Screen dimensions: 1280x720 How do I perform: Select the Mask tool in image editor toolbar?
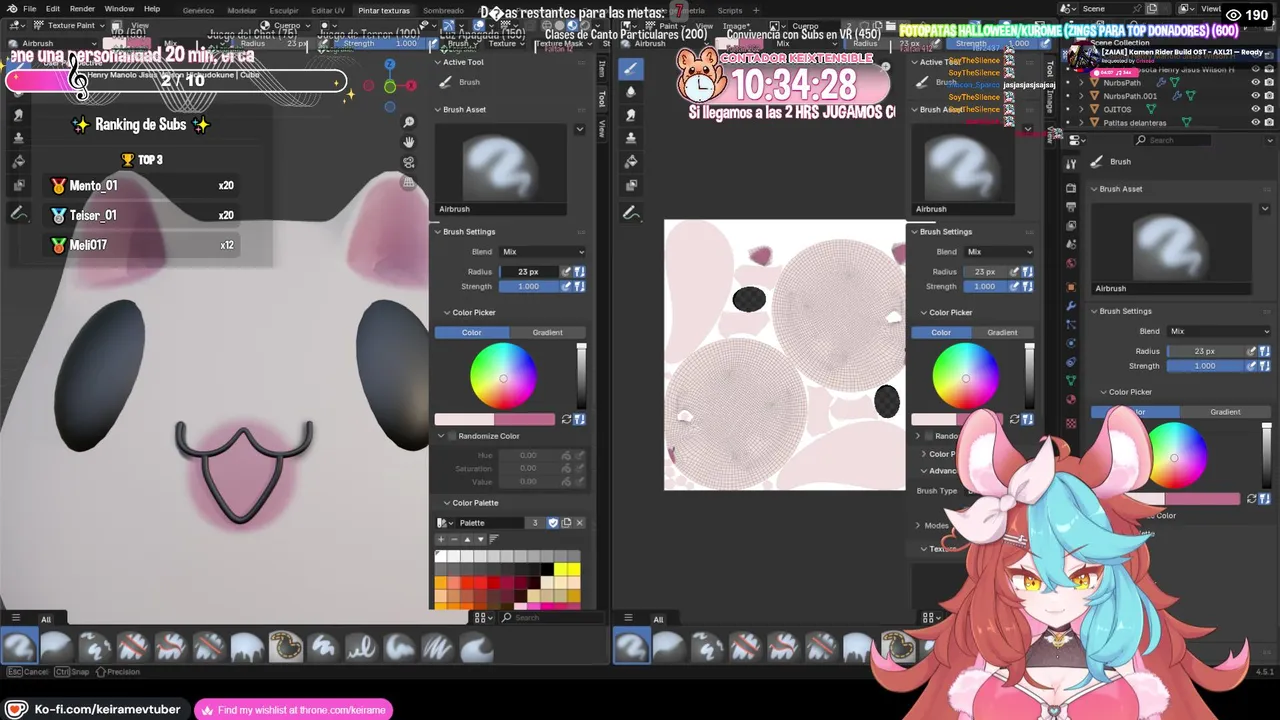click(x=630, y=186)
